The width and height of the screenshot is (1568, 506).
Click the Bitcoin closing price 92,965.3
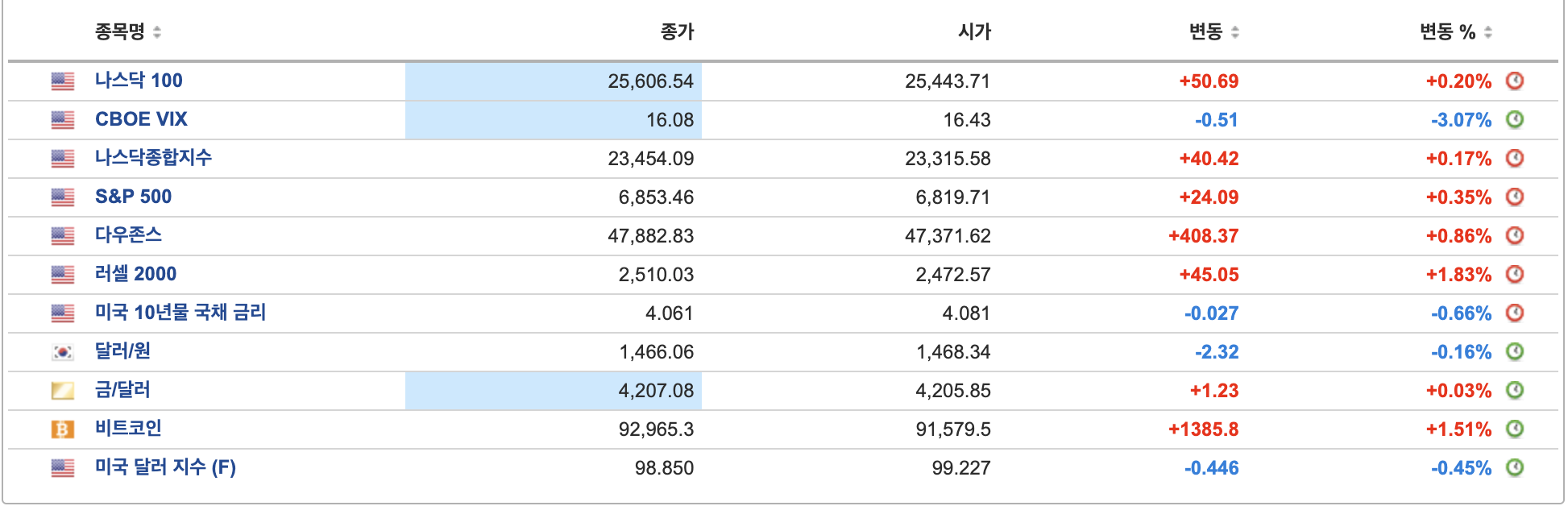click(x=656, y=429)
